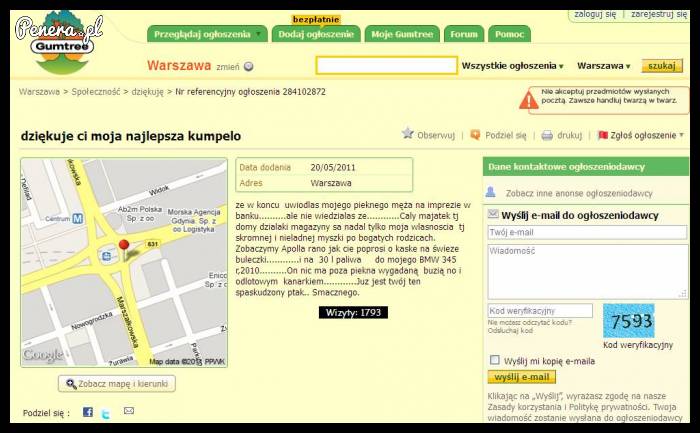
Task: Click Zobacz mapę i kierunki button
Action: pos(117,383)
